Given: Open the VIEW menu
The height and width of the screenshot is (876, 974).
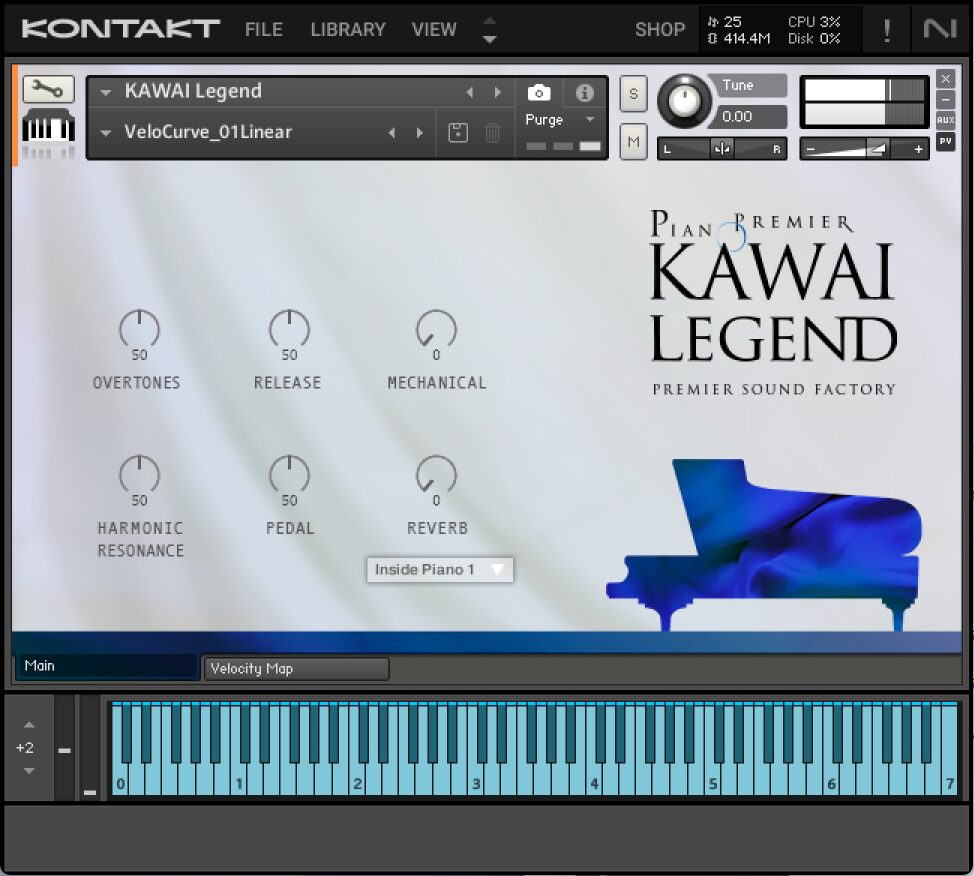Looking at the screenshot, I should [434, 29].
